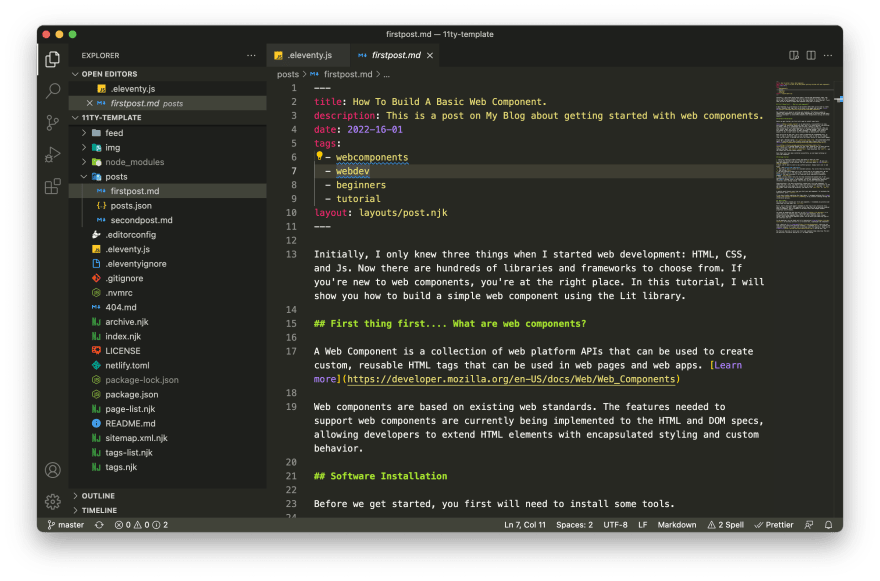
Task: Open tags-list.njk file
Action: click(167, 453)
